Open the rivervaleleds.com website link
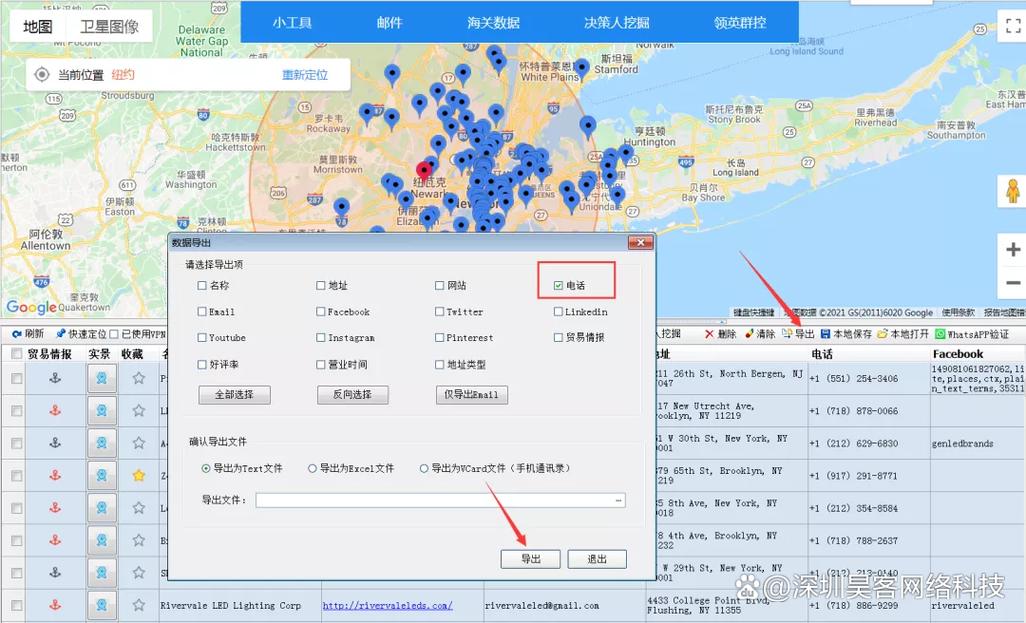Viewport: 1026px width, 623px height. pyautogui.click(x=387, y=605)
